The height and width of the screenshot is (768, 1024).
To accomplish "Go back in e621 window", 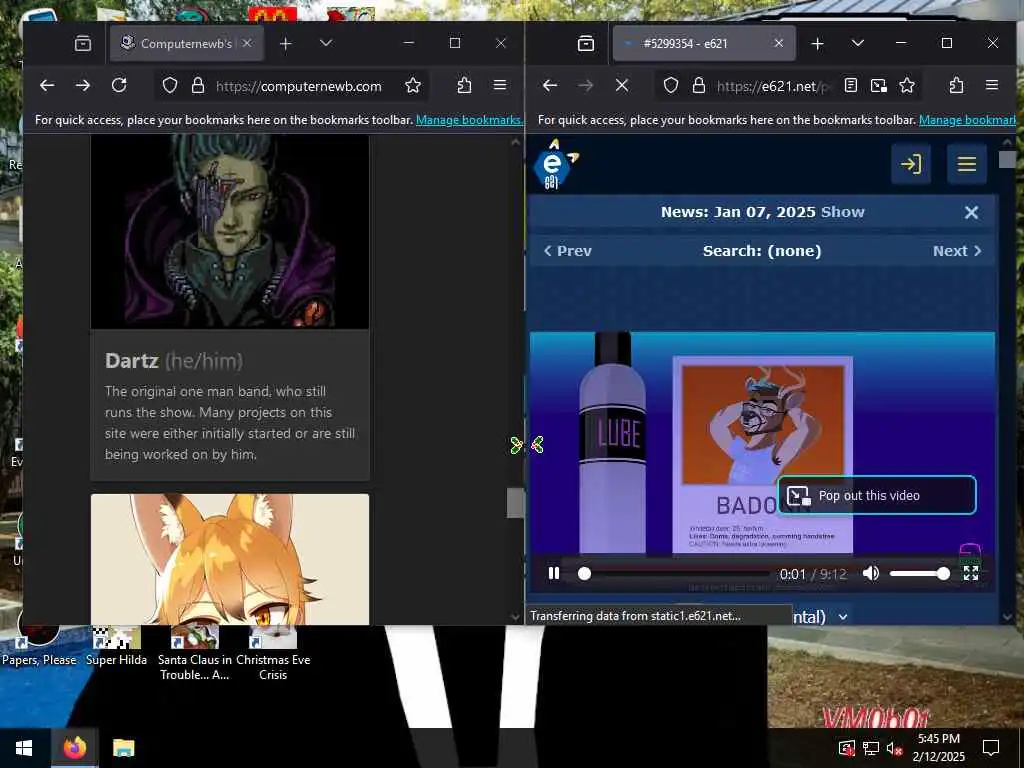I will coord(550,86).
